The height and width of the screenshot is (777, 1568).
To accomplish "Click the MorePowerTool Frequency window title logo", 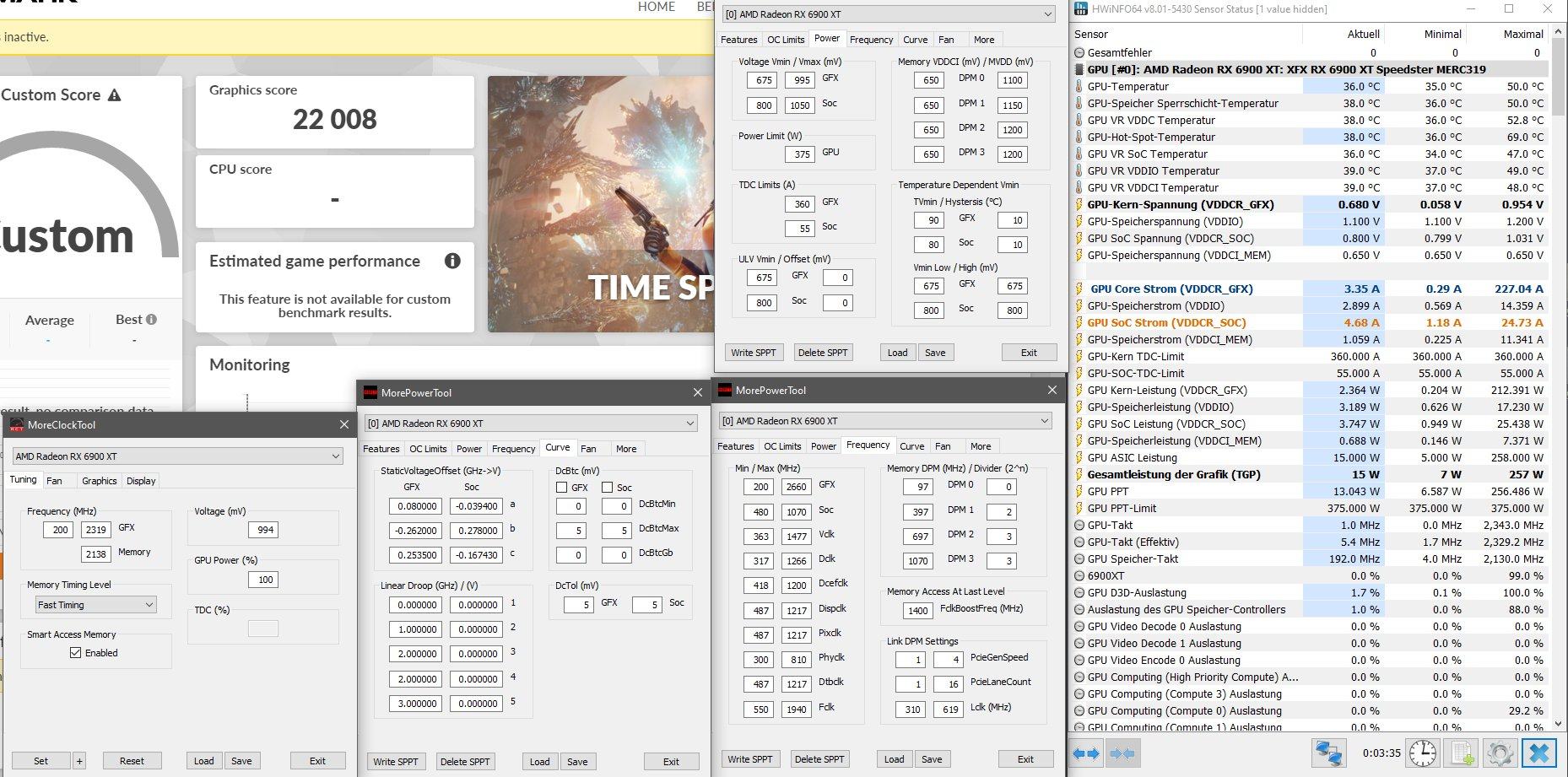I will pos(725,390).
